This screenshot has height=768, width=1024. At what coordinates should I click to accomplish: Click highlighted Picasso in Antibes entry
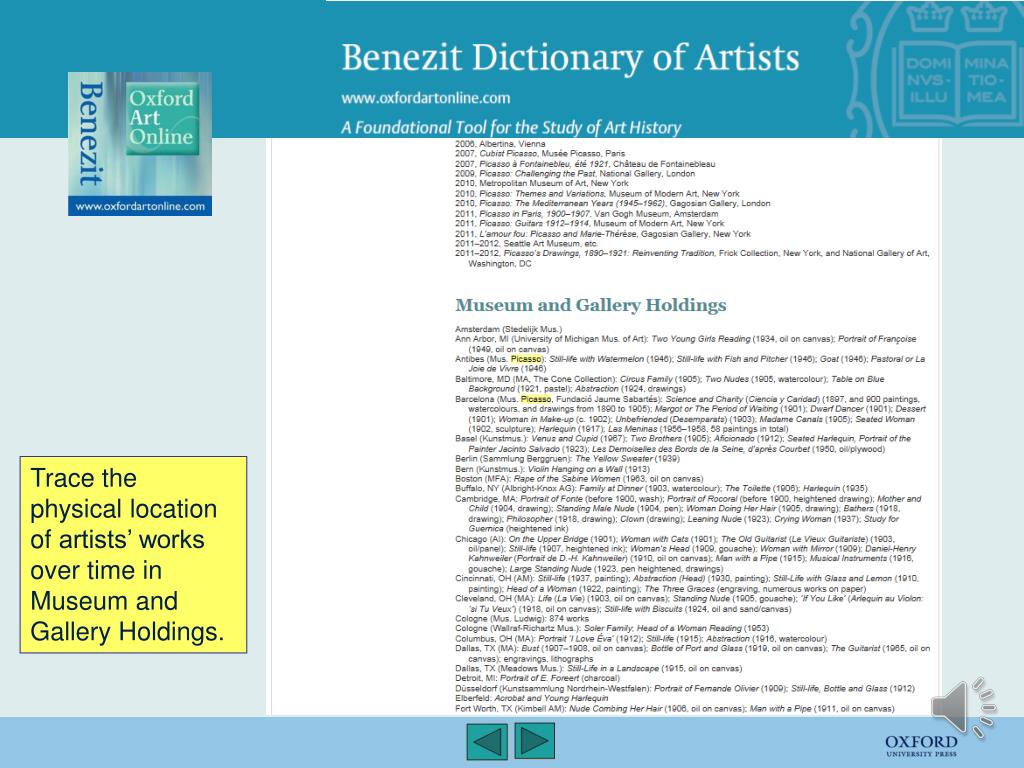526,359
